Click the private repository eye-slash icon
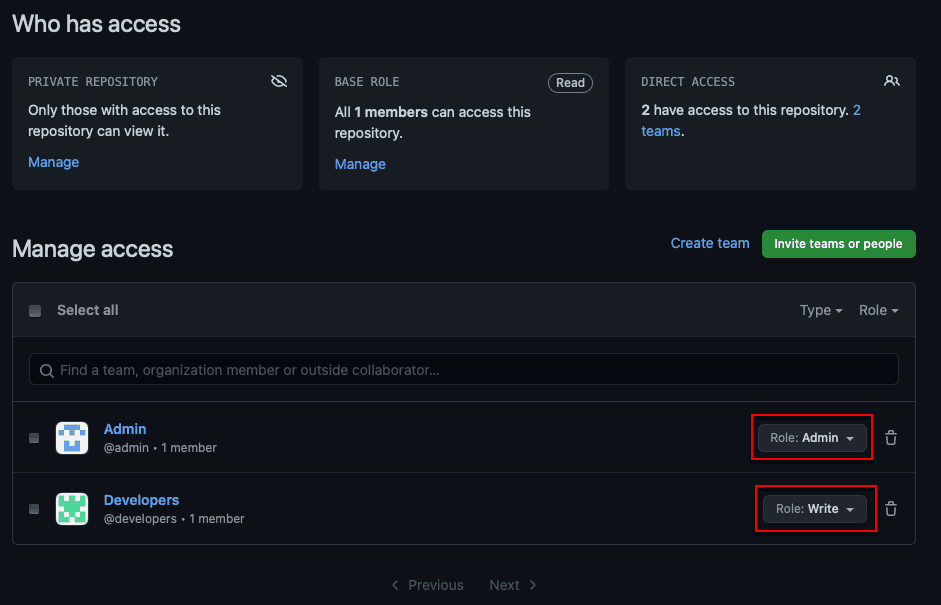This screenshot has width=941, height=605. point(279,82)
